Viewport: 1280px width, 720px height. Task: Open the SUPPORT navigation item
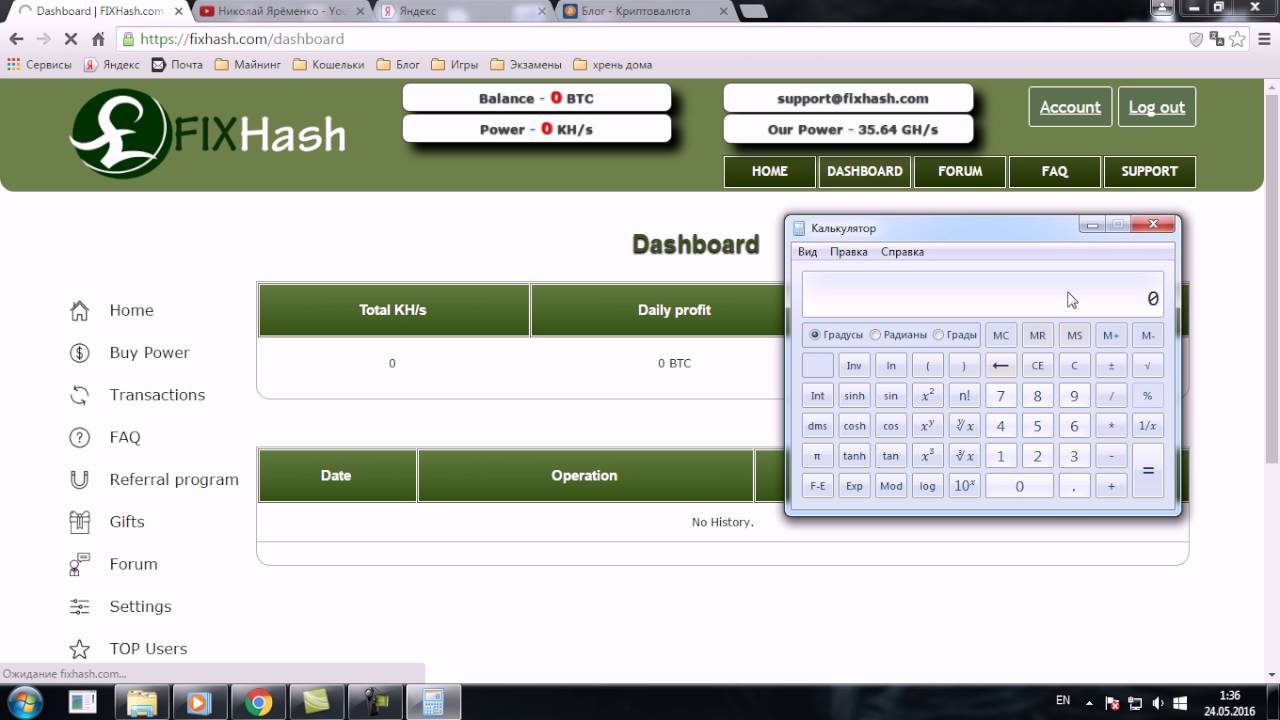(1149, 171)
